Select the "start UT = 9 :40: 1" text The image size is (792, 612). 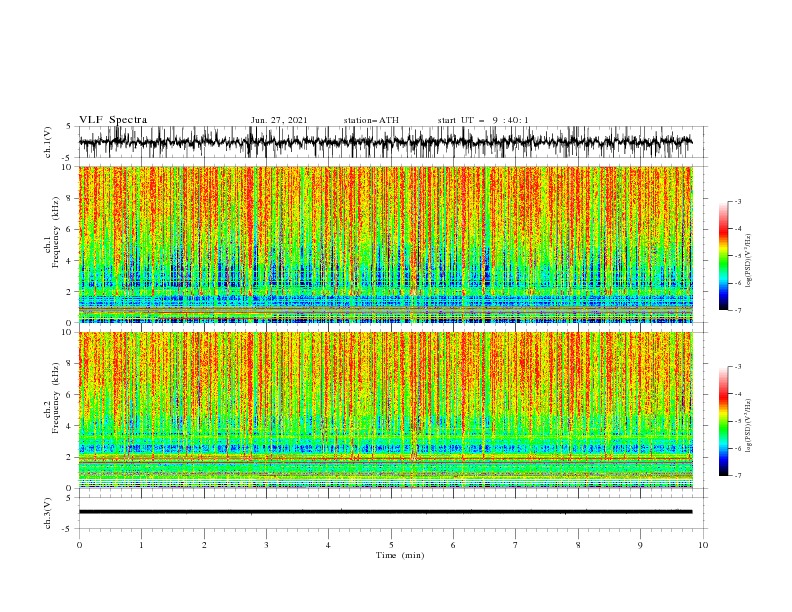tap(483, 120)
